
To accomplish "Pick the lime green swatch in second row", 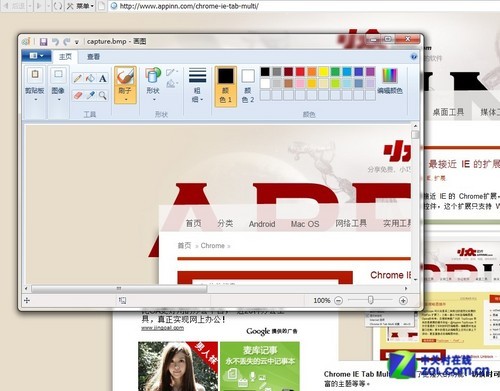I will click(x=335, y=83).
